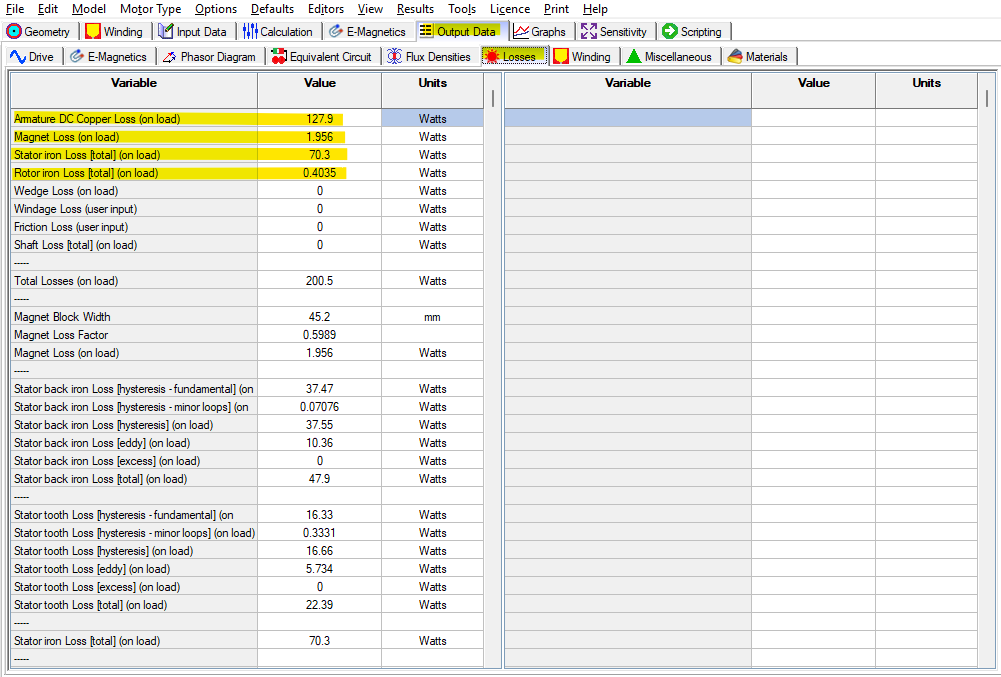Select the Drive sub-tab
The height and width of the screenshot is (677, 1001).
(32, 56)
